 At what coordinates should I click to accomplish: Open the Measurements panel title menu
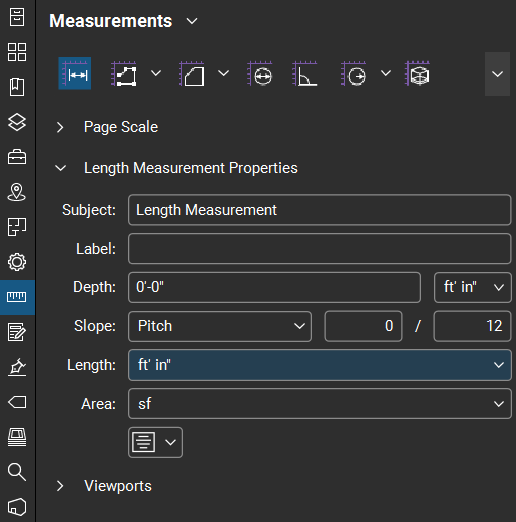pos(192,21)
